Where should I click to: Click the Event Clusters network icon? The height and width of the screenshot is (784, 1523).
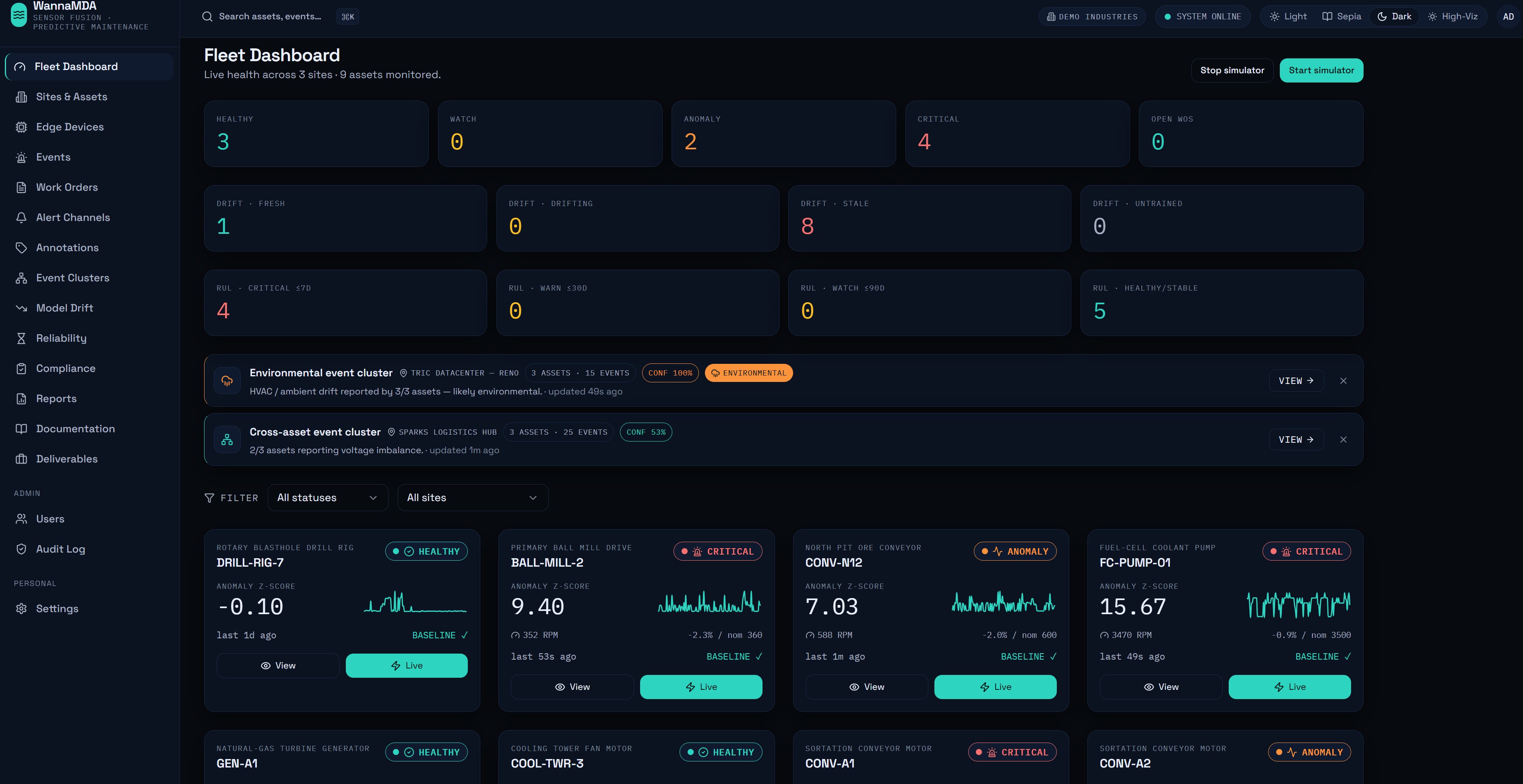coord(21,278)
